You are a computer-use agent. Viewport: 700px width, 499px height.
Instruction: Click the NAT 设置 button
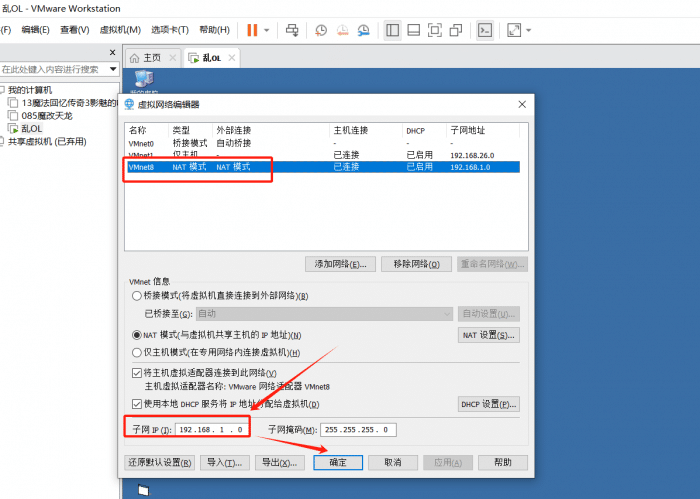[489, 335]
